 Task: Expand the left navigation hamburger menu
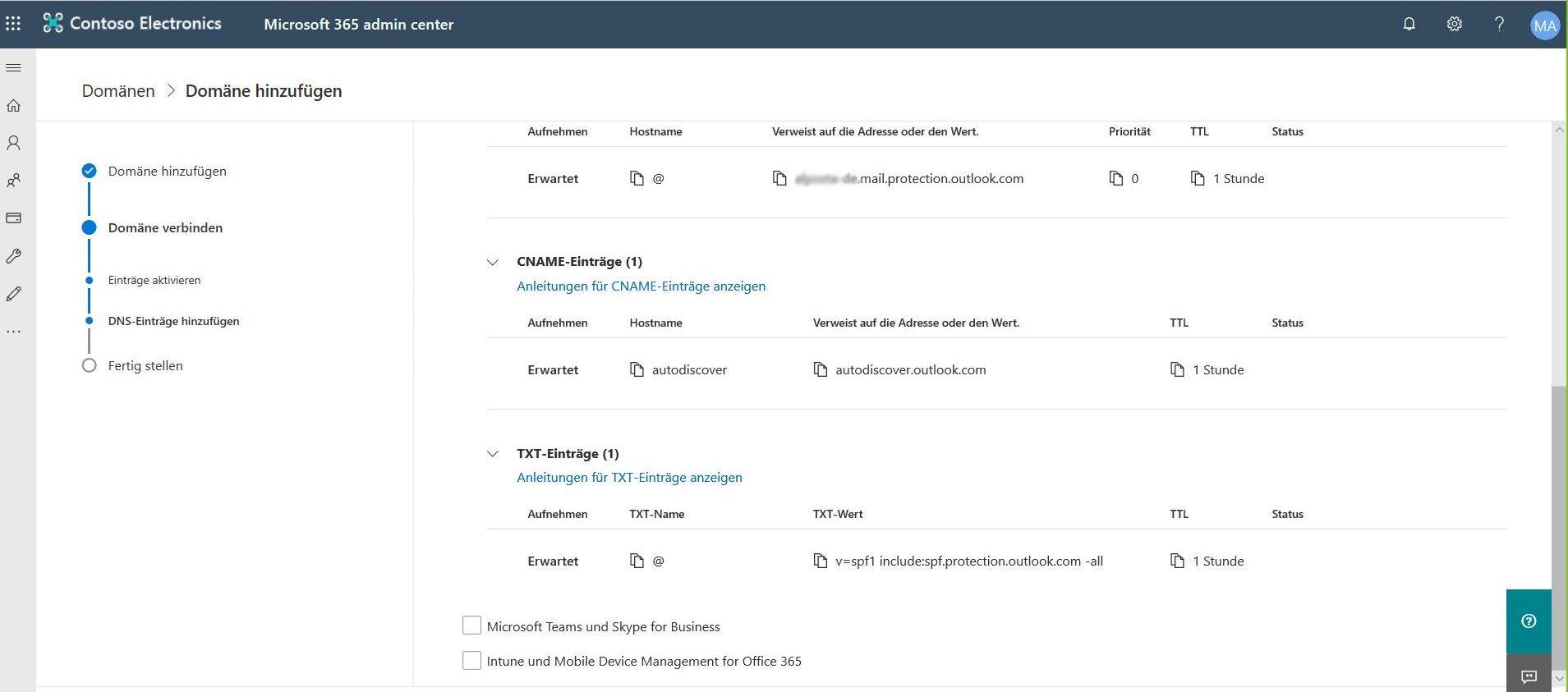[x=13, y=67]
